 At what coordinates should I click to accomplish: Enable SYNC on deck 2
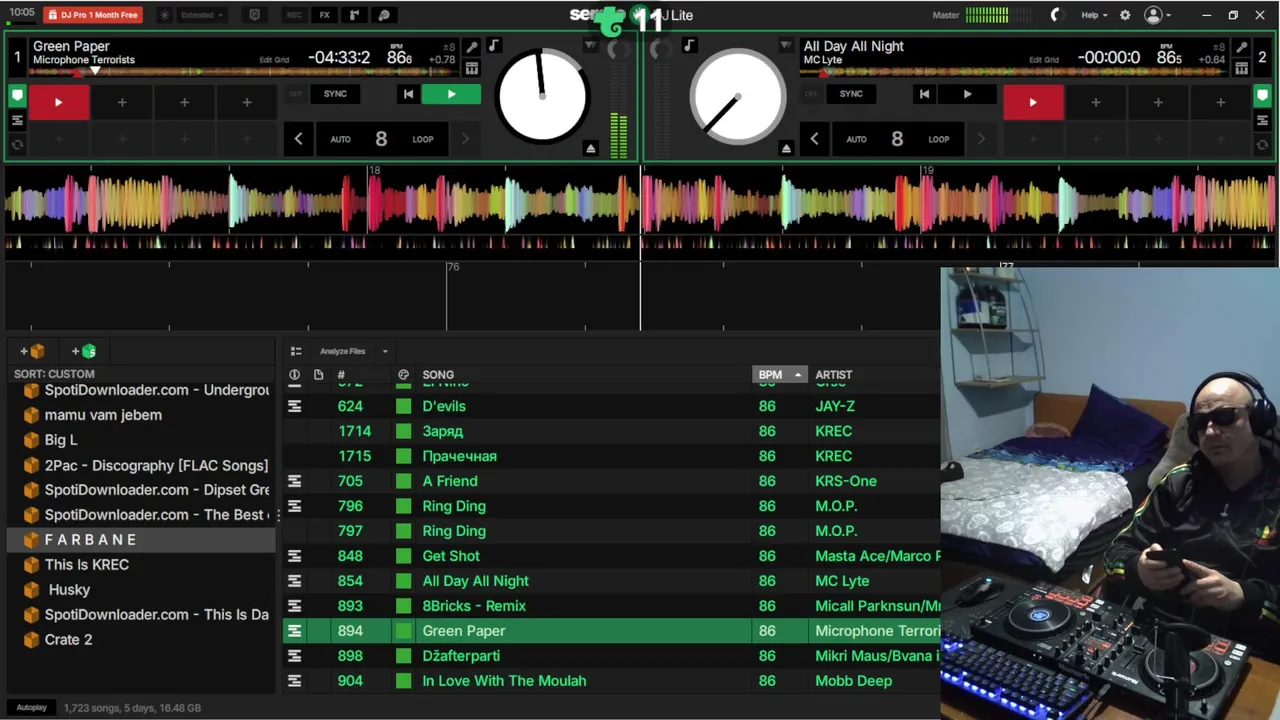click(x=851, y=94)
